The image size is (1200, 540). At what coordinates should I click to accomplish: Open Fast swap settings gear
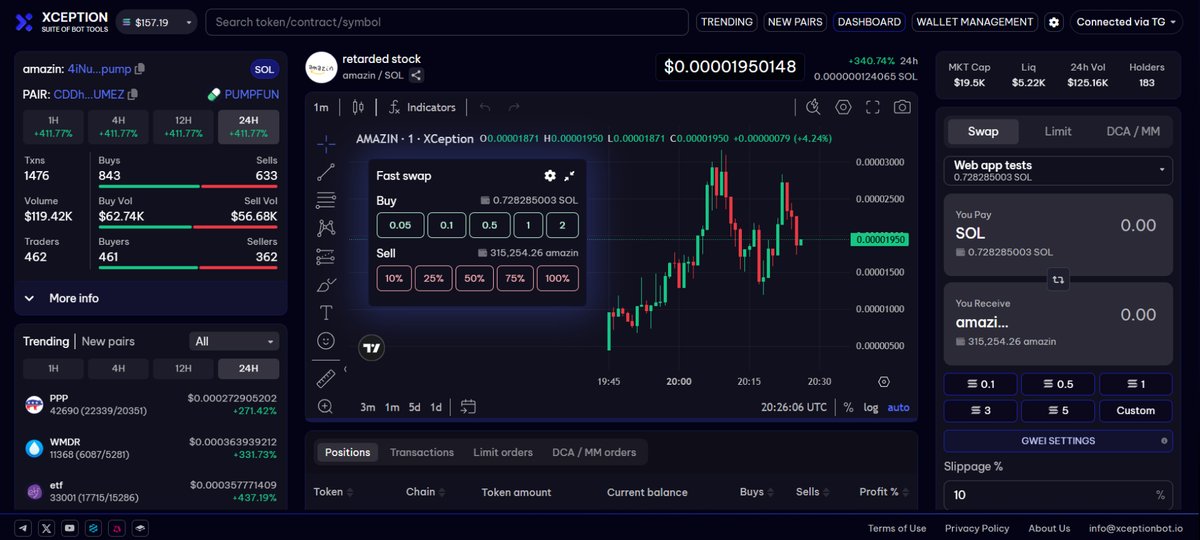pyautogui.click(x=549, y=175)
